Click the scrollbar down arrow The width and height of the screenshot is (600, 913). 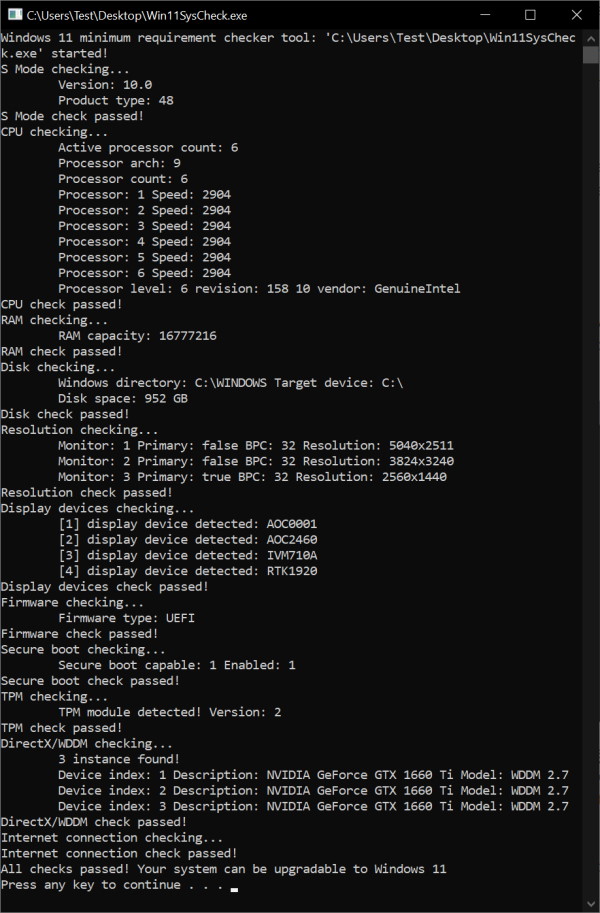coord(591,904)
